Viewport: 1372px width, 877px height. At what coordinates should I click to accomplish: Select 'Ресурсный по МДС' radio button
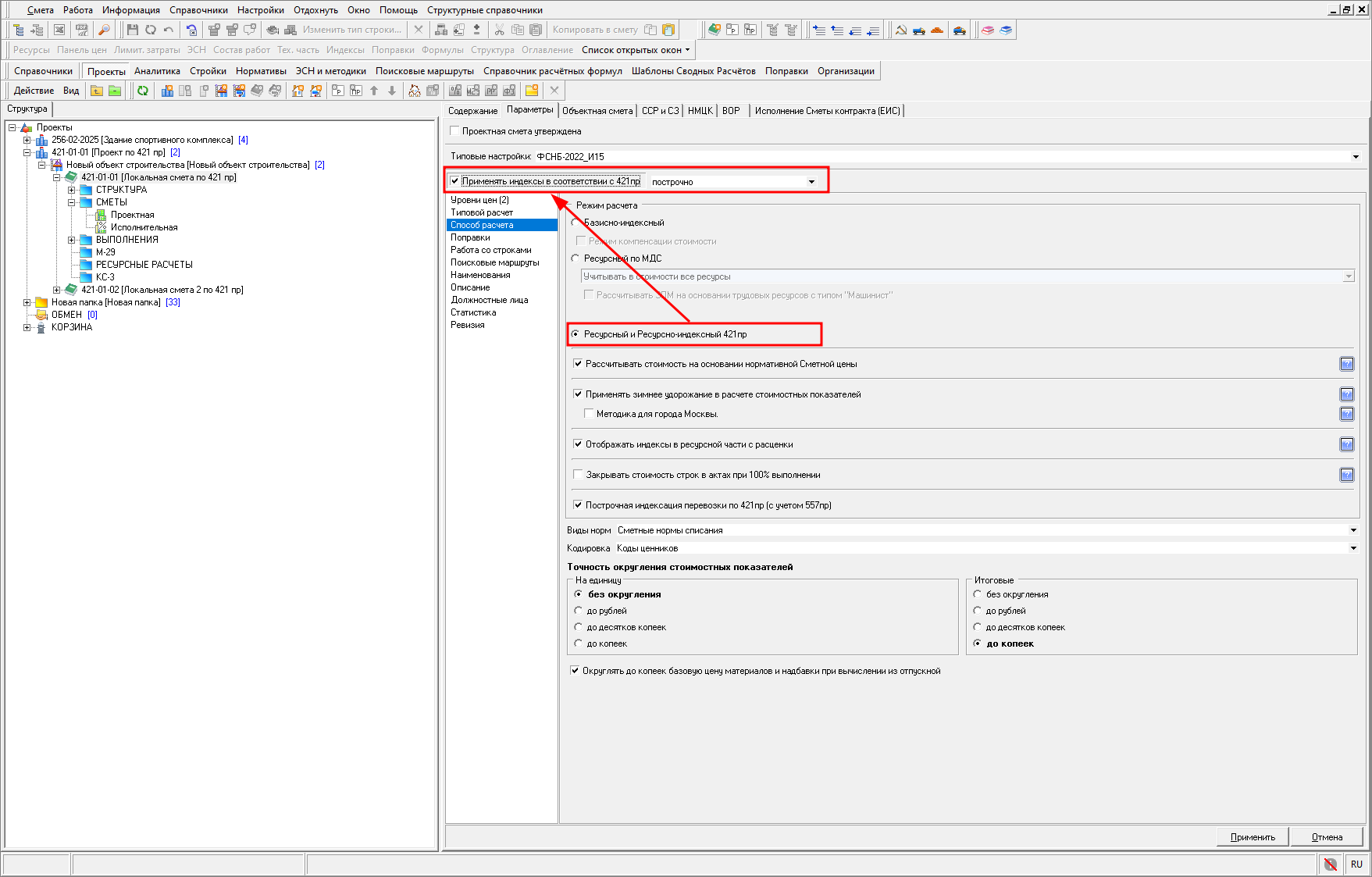tap(576, 258)
